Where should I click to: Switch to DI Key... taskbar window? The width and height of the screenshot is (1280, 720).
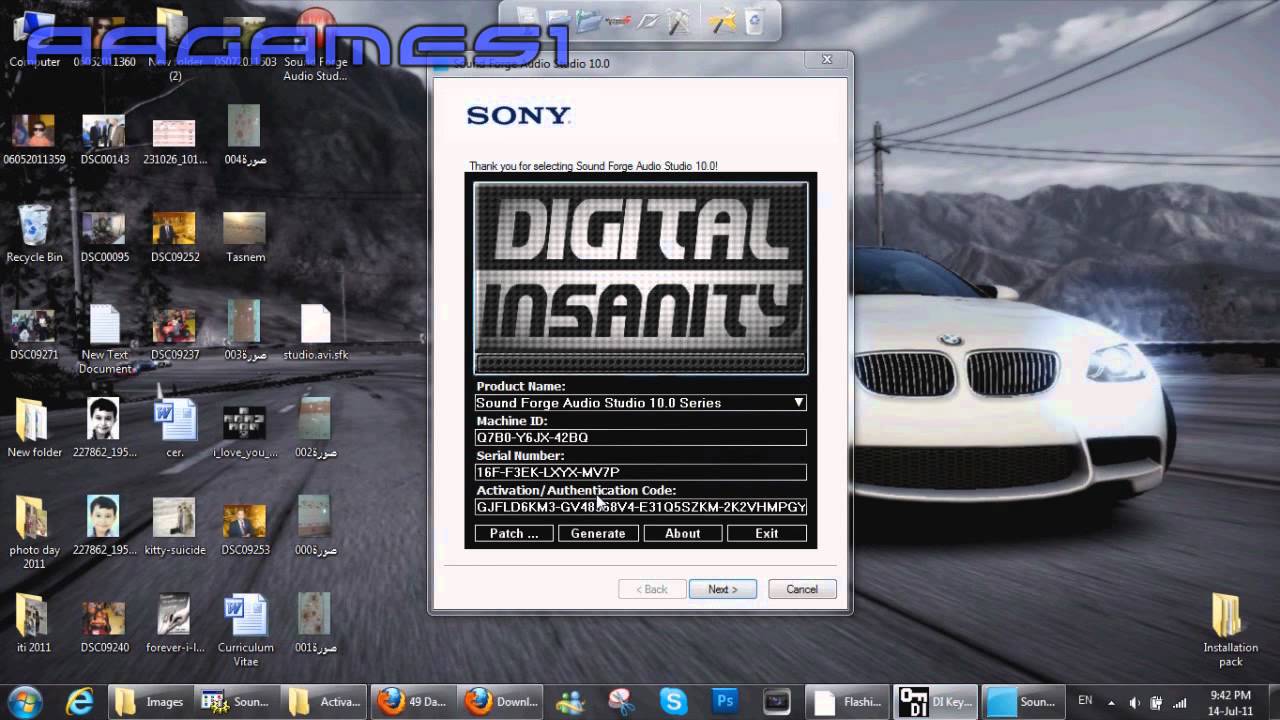(x=934, y=702)
